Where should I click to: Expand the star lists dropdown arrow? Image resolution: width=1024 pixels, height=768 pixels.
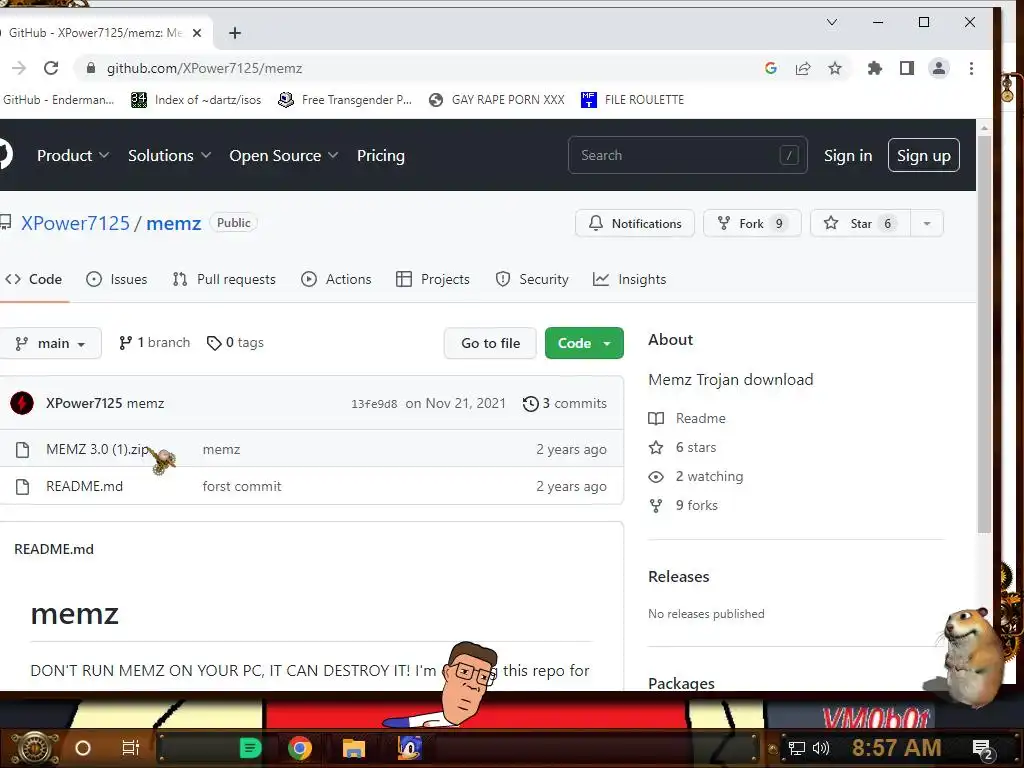(x=927, y=223)
